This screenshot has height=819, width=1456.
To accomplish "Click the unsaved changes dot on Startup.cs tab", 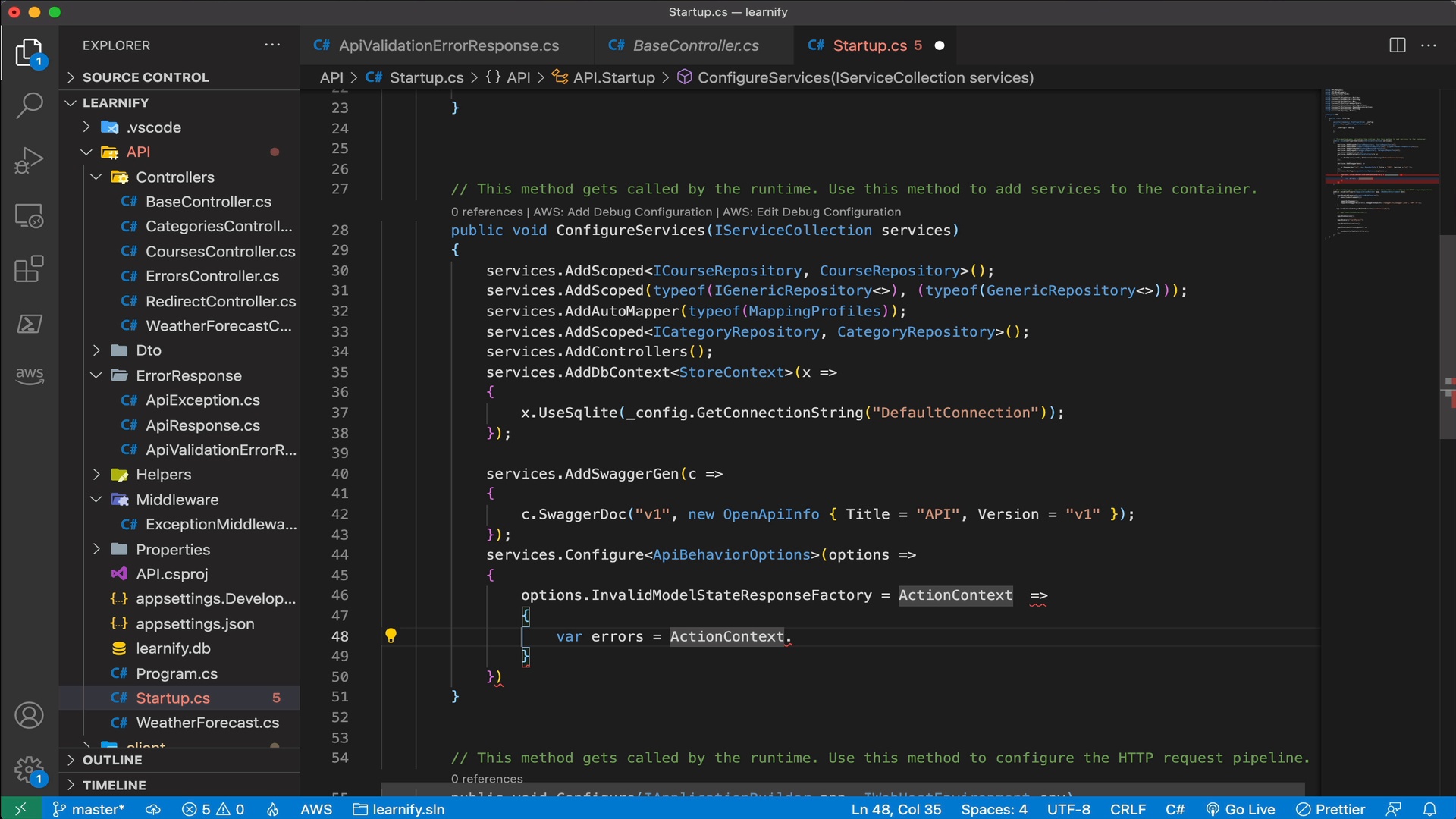I will pos(939,46).
